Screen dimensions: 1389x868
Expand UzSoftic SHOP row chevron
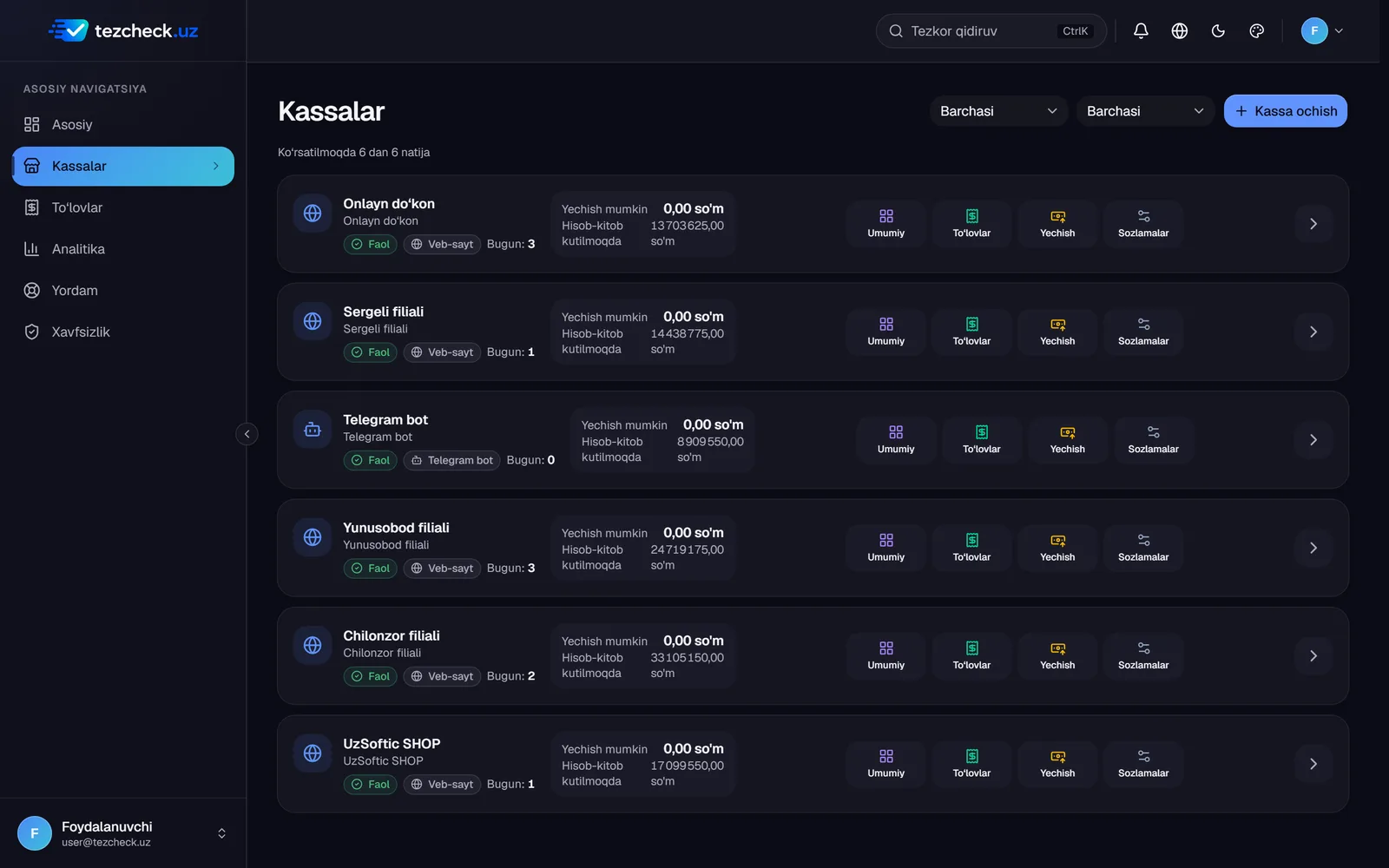point(1313,764)
